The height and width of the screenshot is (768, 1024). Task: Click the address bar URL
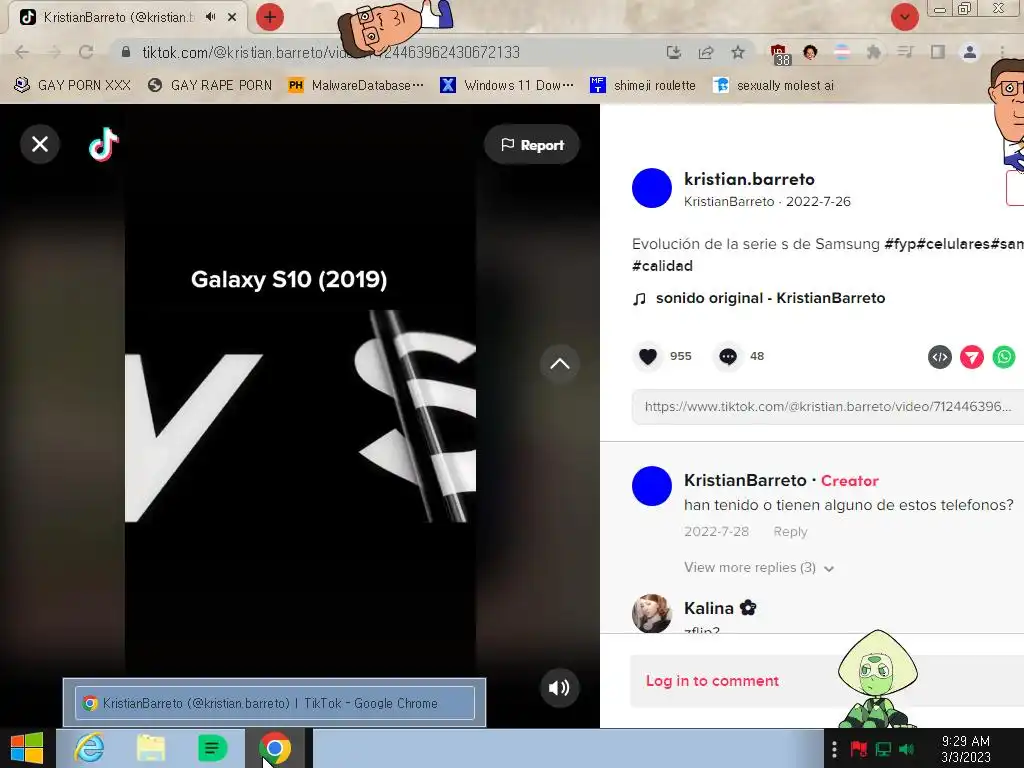tap(331, 52)
